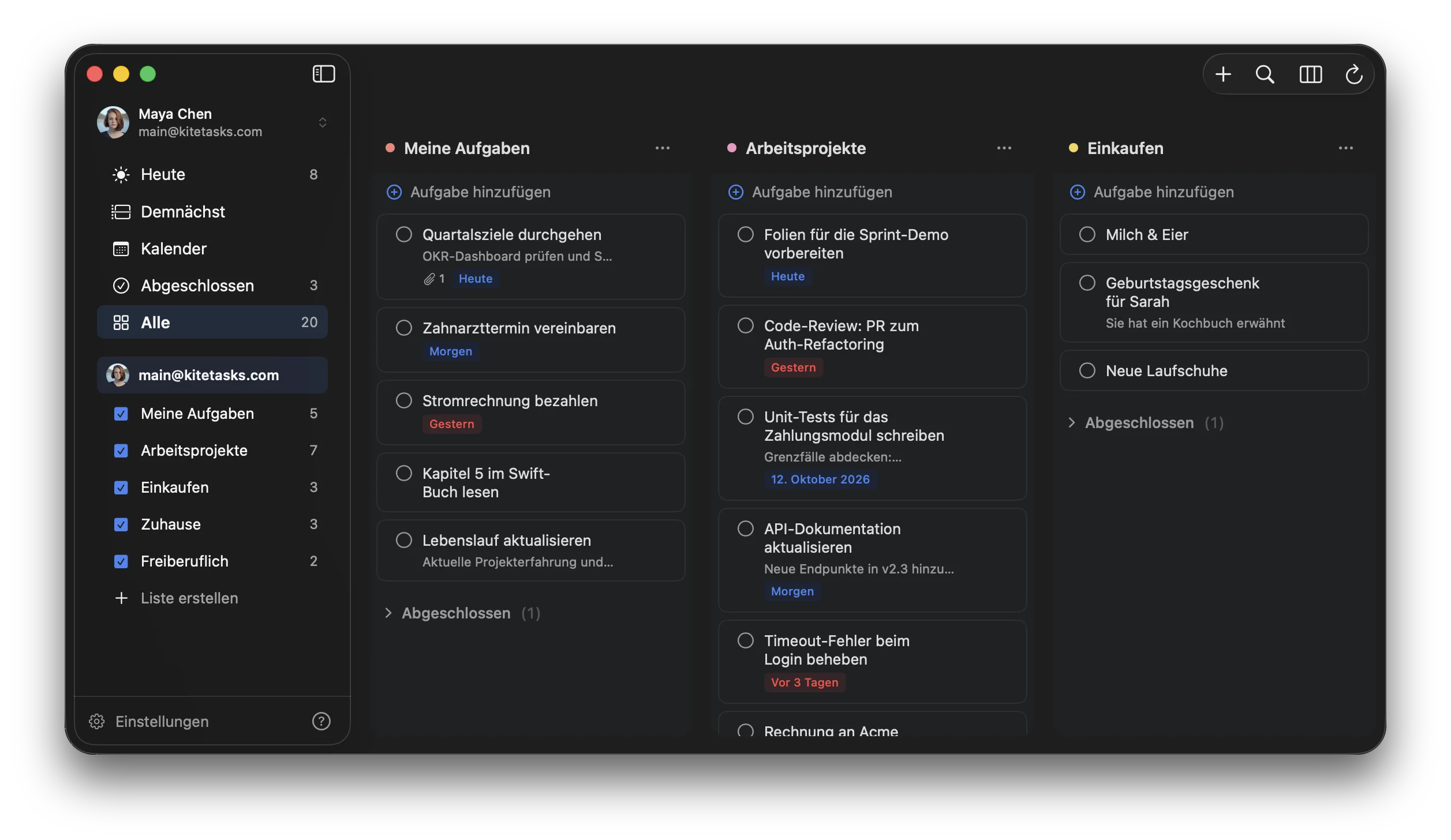Click the refresh sync icon
Screen dimensions: 1451x840
[1353, 74]
